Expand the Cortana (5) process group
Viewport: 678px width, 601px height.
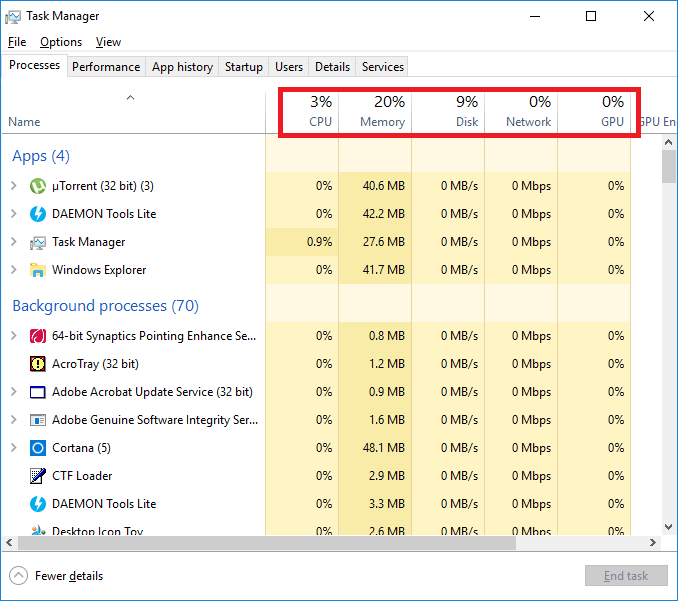click(13, 448)
